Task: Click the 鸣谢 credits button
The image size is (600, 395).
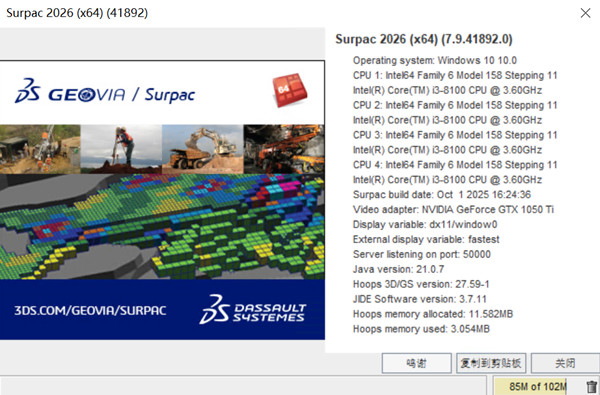Action: tap(416, 363)
